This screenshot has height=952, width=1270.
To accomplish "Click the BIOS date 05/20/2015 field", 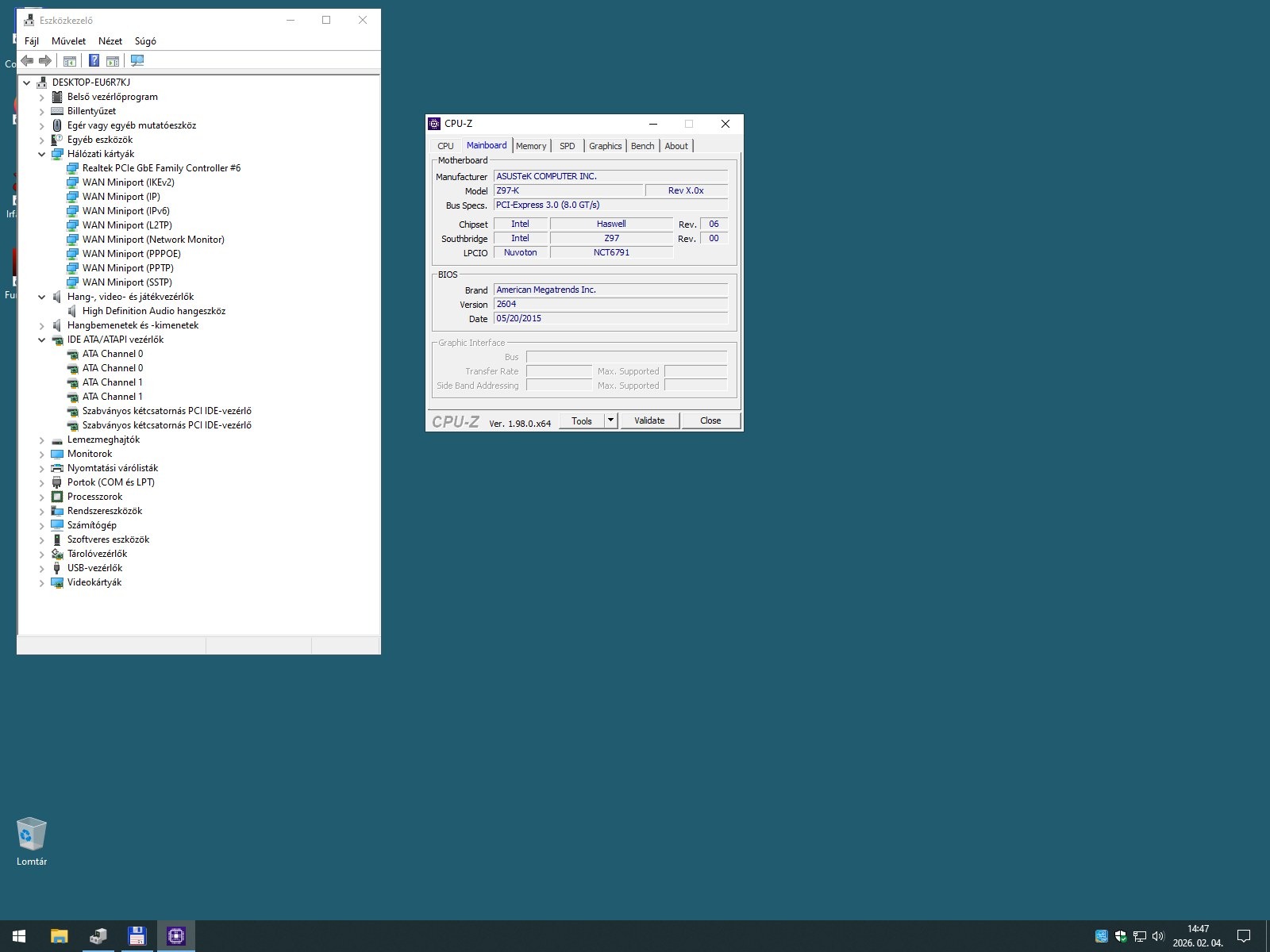I will pos(610,318).
